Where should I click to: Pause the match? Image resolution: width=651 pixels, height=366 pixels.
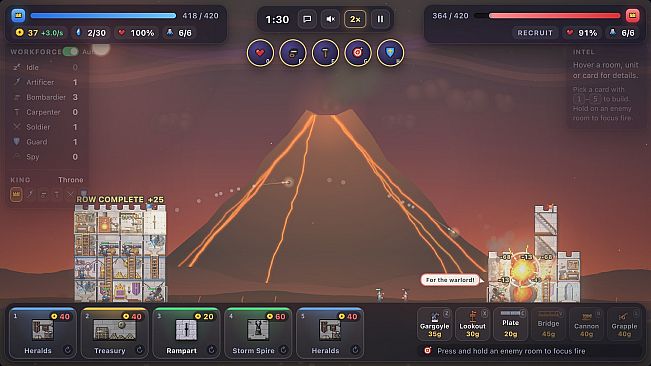380,19
